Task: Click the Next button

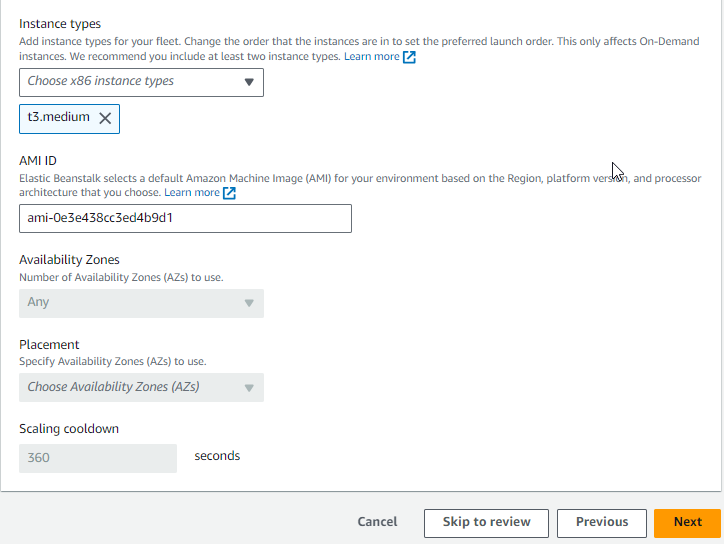Action: (x=687, y=523)
